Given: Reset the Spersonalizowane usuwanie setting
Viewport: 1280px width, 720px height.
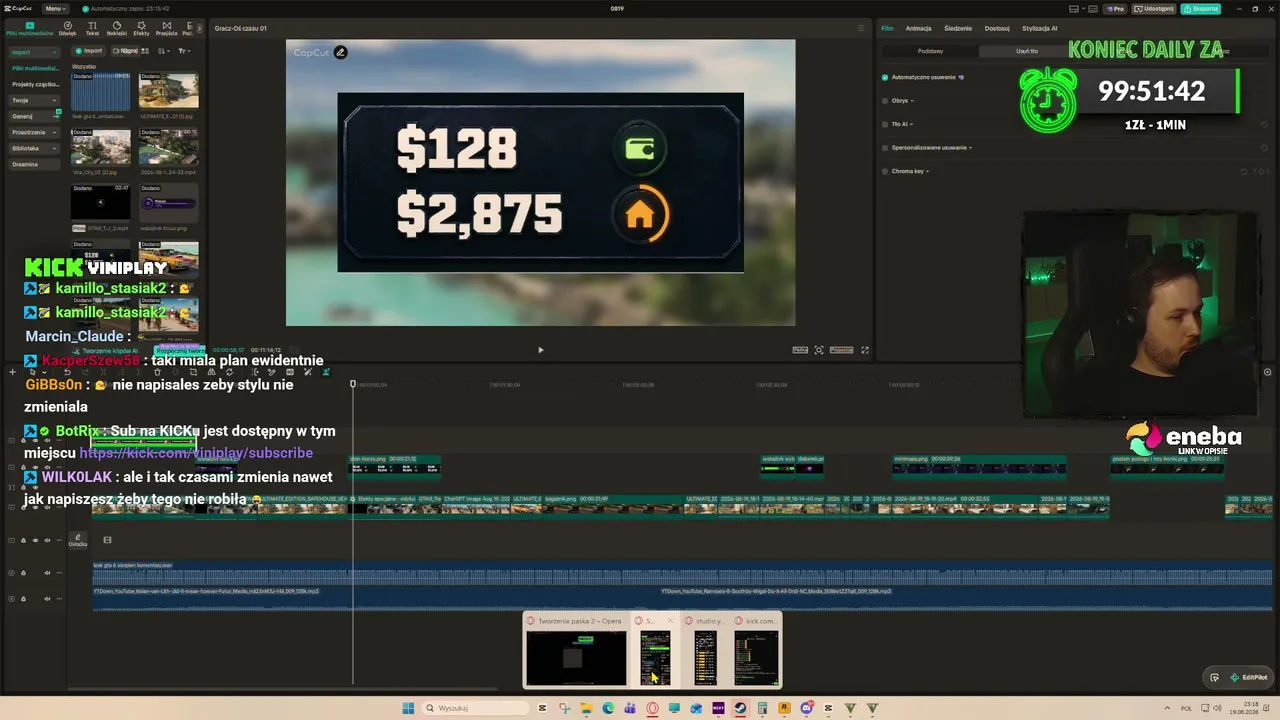Looking at the screenshot, I should [x=1264, y=148].
